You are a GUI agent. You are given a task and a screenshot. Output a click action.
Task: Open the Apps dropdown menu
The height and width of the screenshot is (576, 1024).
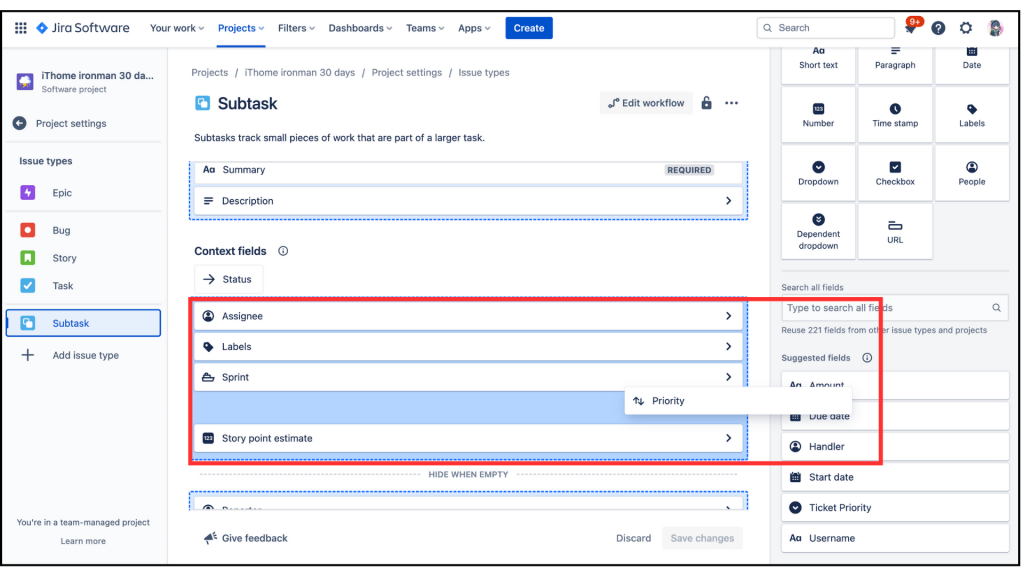point(474,28)
